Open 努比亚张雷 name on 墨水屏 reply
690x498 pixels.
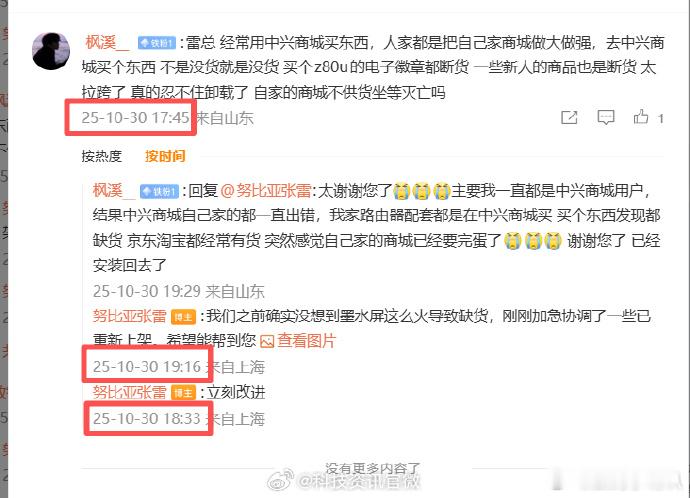(130, 316)
